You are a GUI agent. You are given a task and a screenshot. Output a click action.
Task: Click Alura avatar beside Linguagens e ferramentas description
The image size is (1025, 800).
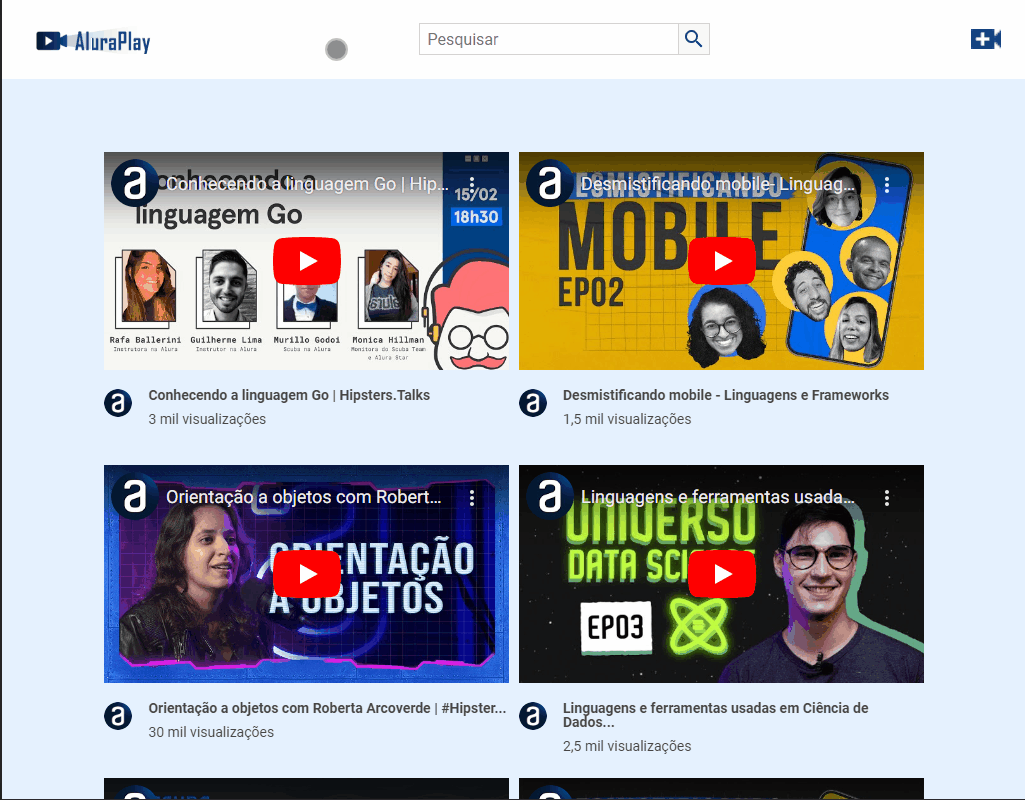pyautogui.click(x=533, y=716)
